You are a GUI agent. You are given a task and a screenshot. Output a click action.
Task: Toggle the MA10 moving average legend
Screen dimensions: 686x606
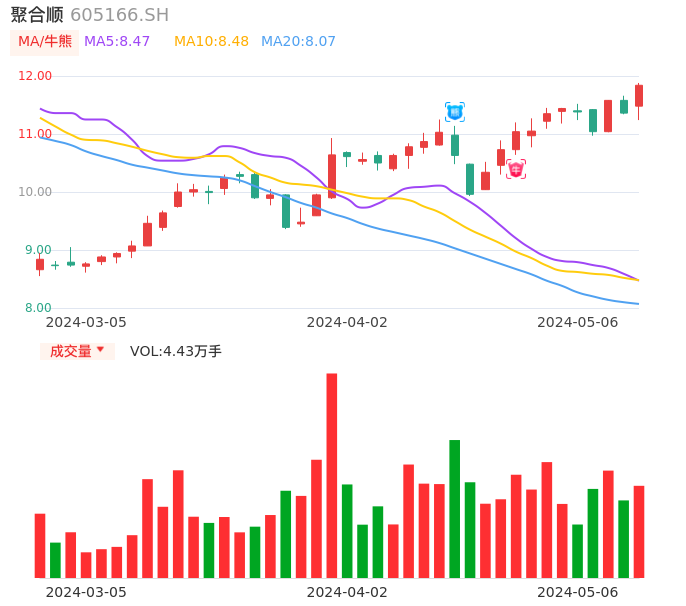(211, 42)
